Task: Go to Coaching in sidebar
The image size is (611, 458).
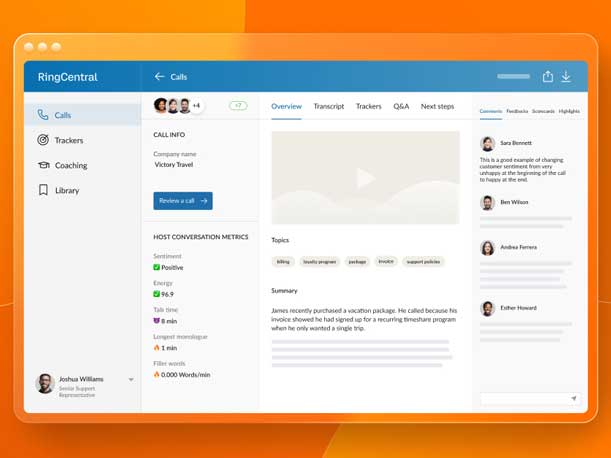Action: (70, 165)
